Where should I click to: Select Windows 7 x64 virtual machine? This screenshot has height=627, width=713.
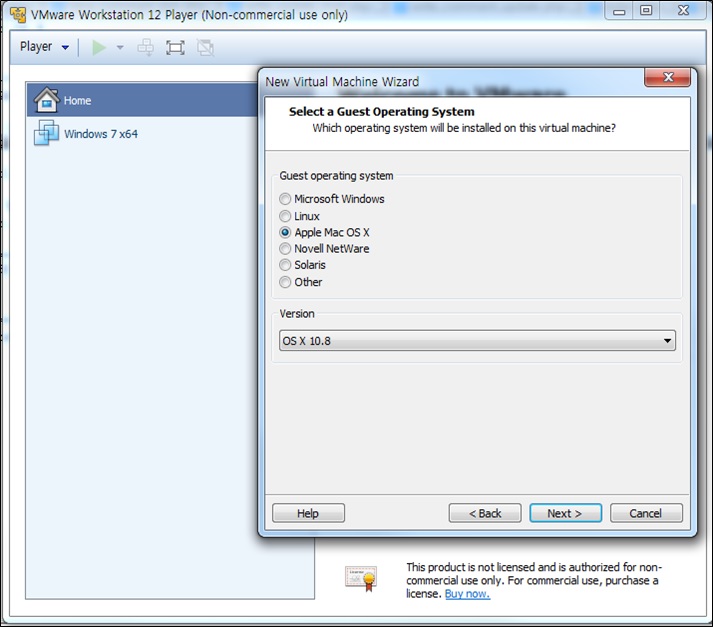tap(100, 134)
